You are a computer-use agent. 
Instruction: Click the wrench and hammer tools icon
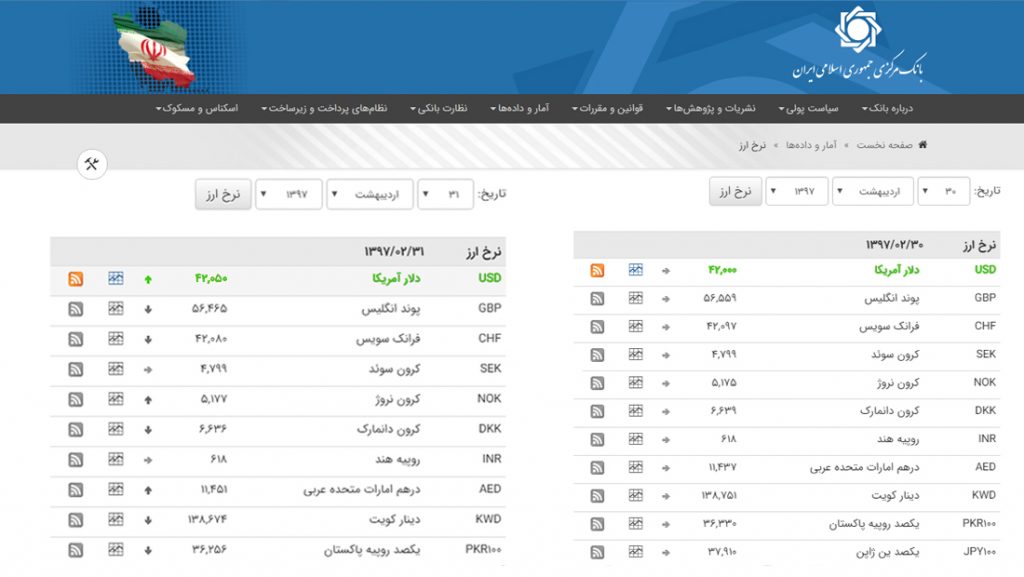tap(92, 166)
